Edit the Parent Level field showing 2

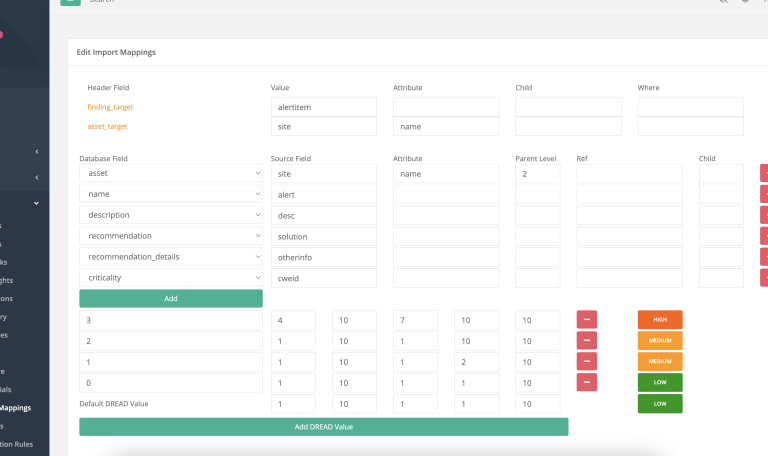tap(538, 174)
